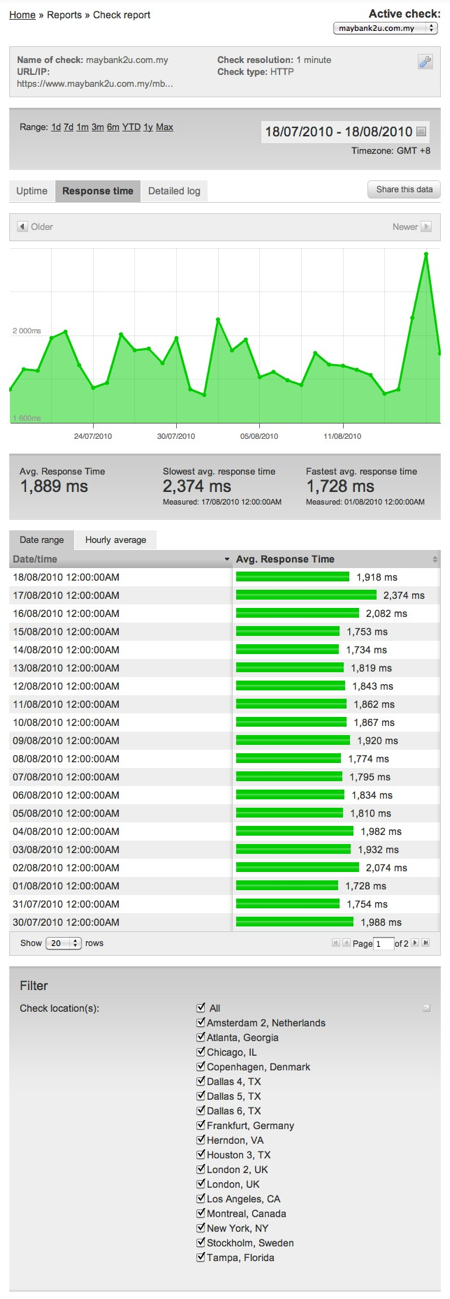Select row 02/08/2010 12:00:00AM
The width and height of the screenshot is (450, 1299).
point(225,867)
